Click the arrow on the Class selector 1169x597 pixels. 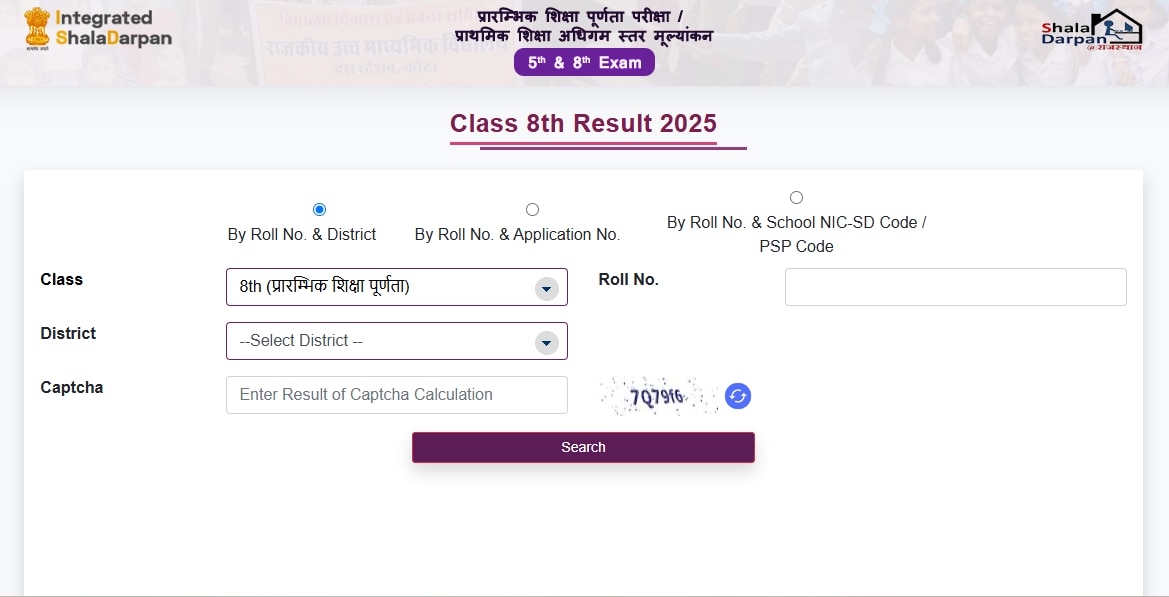[x=546, y=287]
